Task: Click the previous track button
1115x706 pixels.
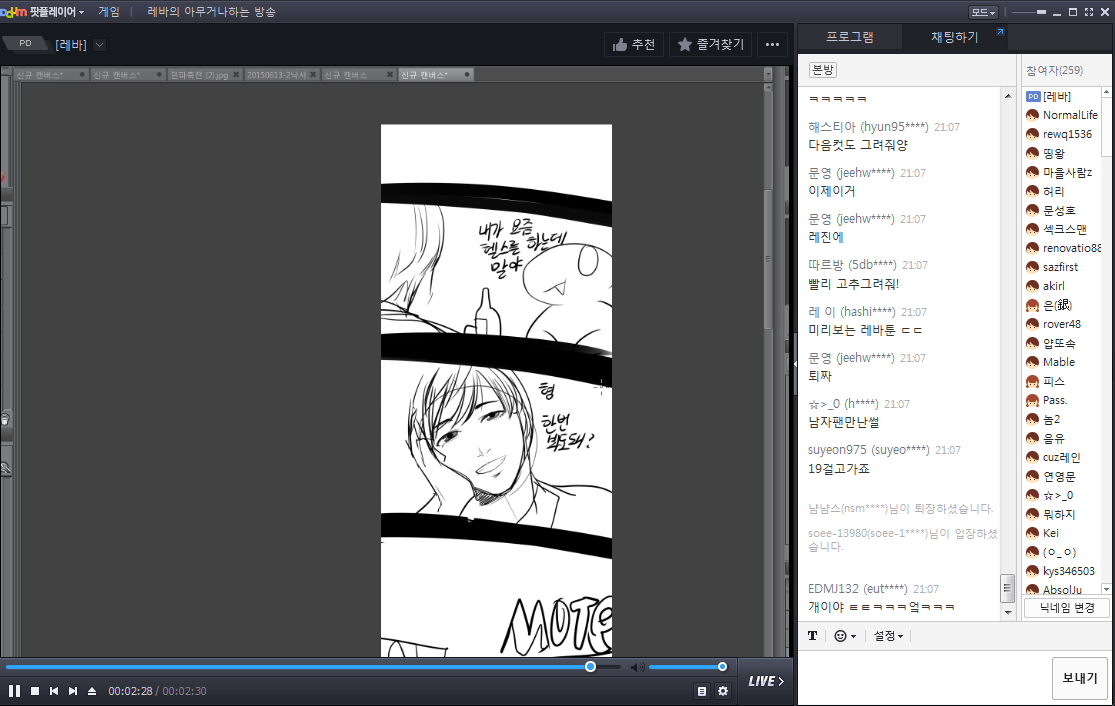Action: coord(54,691)
